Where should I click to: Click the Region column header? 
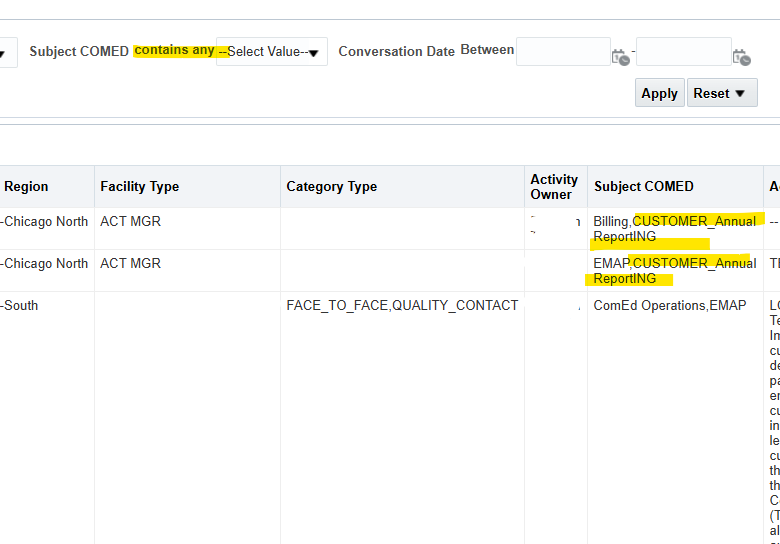pyautogui.click(x=47, y=186)
